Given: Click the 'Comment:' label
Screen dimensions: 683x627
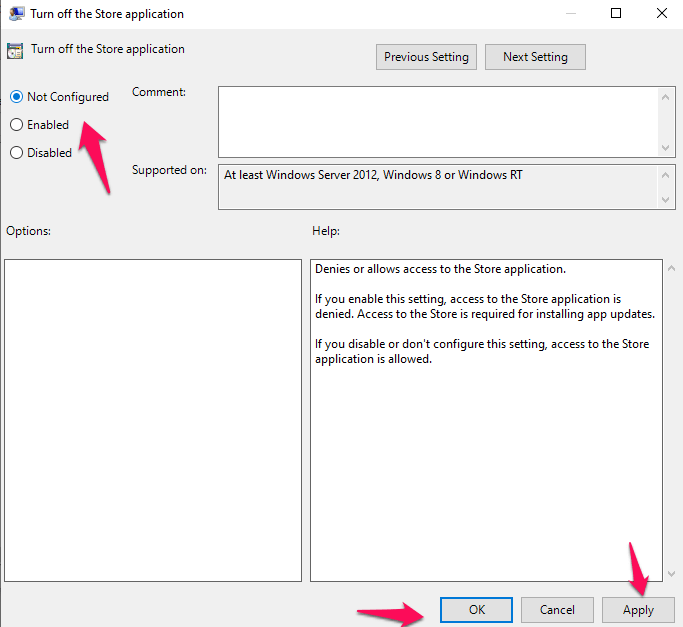Looking at the screenshot, I should (x=159, y=92).
